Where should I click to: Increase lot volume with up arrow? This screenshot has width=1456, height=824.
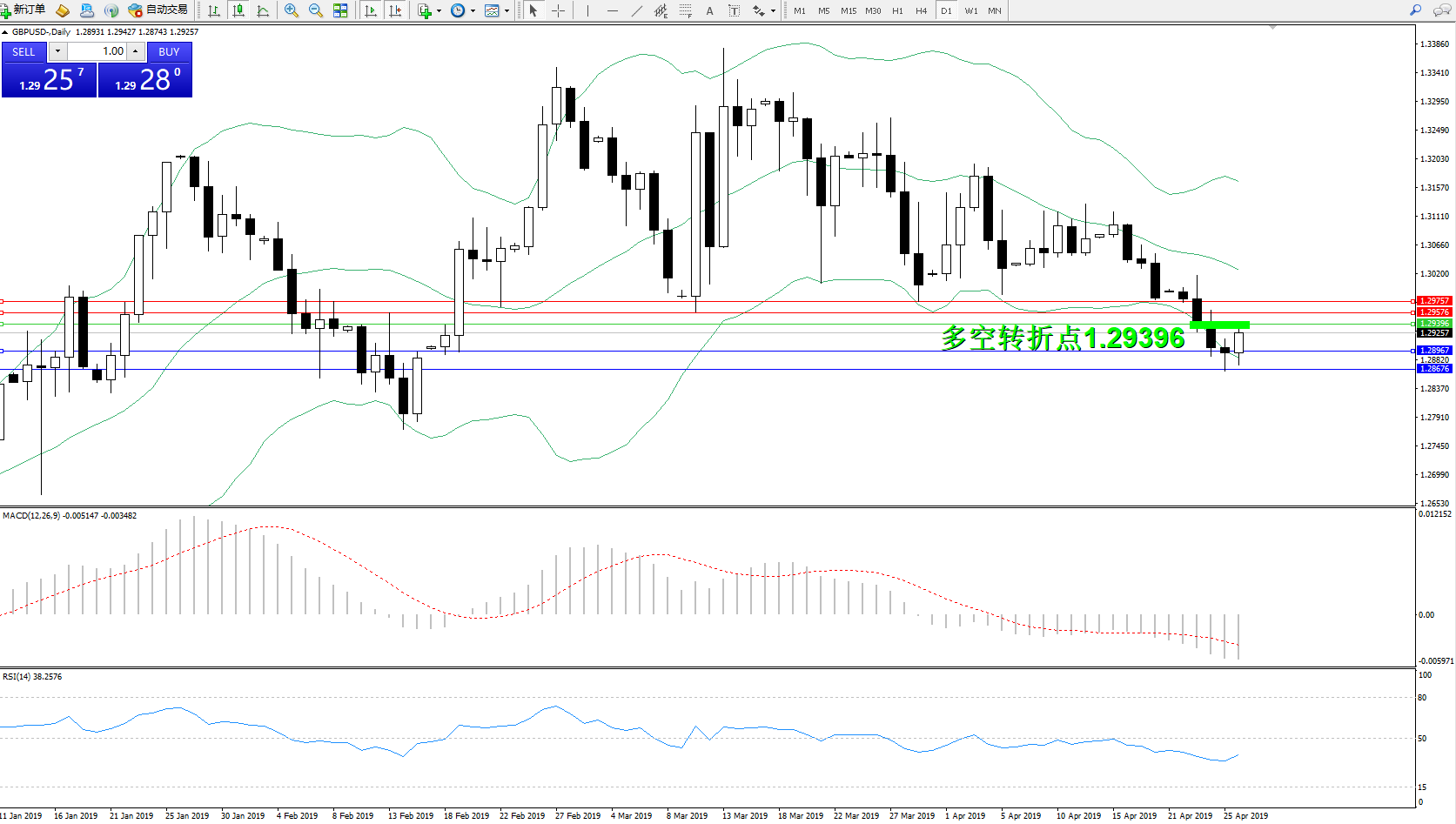[x=136, y=51]
